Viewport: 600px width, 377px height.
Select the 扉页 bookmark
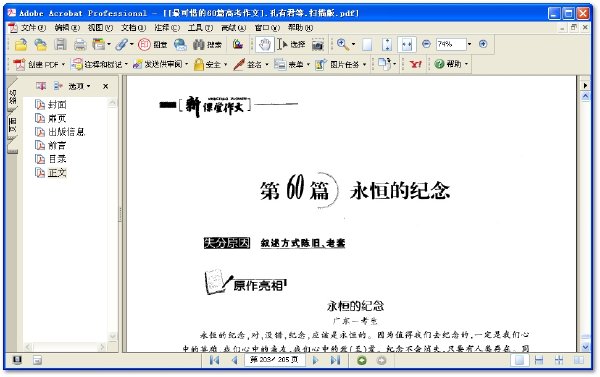(x=57, y=118)
